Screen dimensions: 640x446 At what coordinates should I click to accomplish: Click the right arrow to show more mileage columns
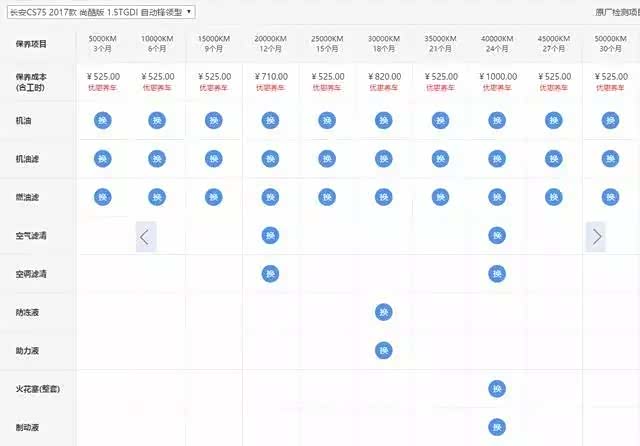click(596, 237)
